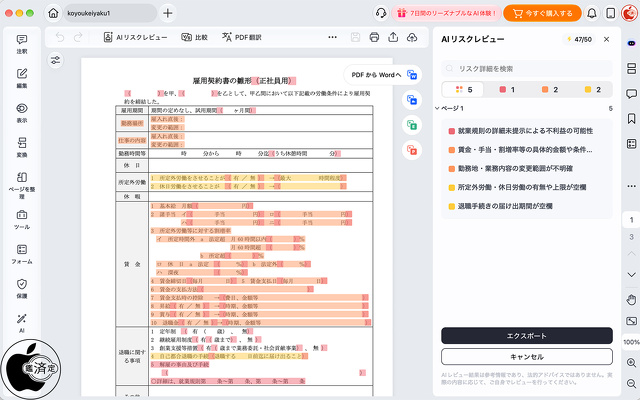Undo the last action

(x=60, y=37)
